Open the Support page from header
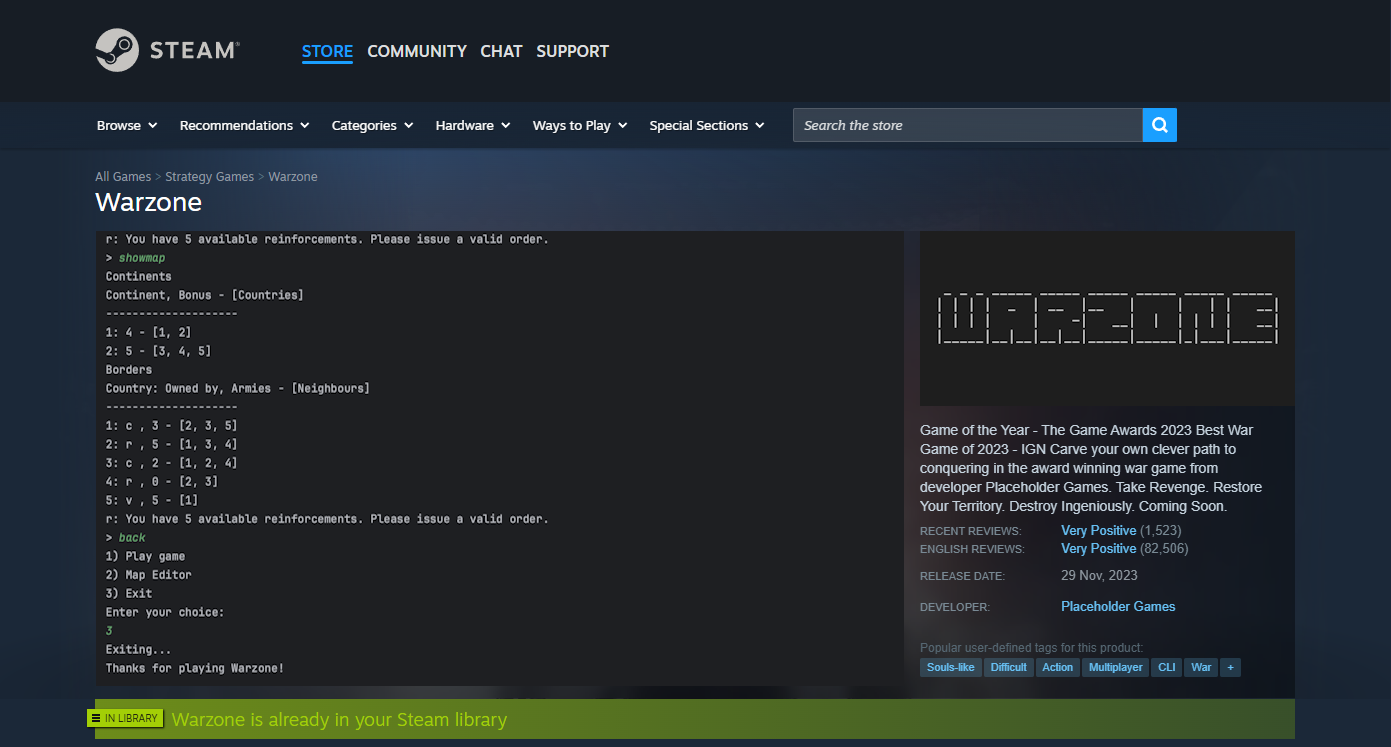This screenshot has height=747, width=1391. click(572, 51)
